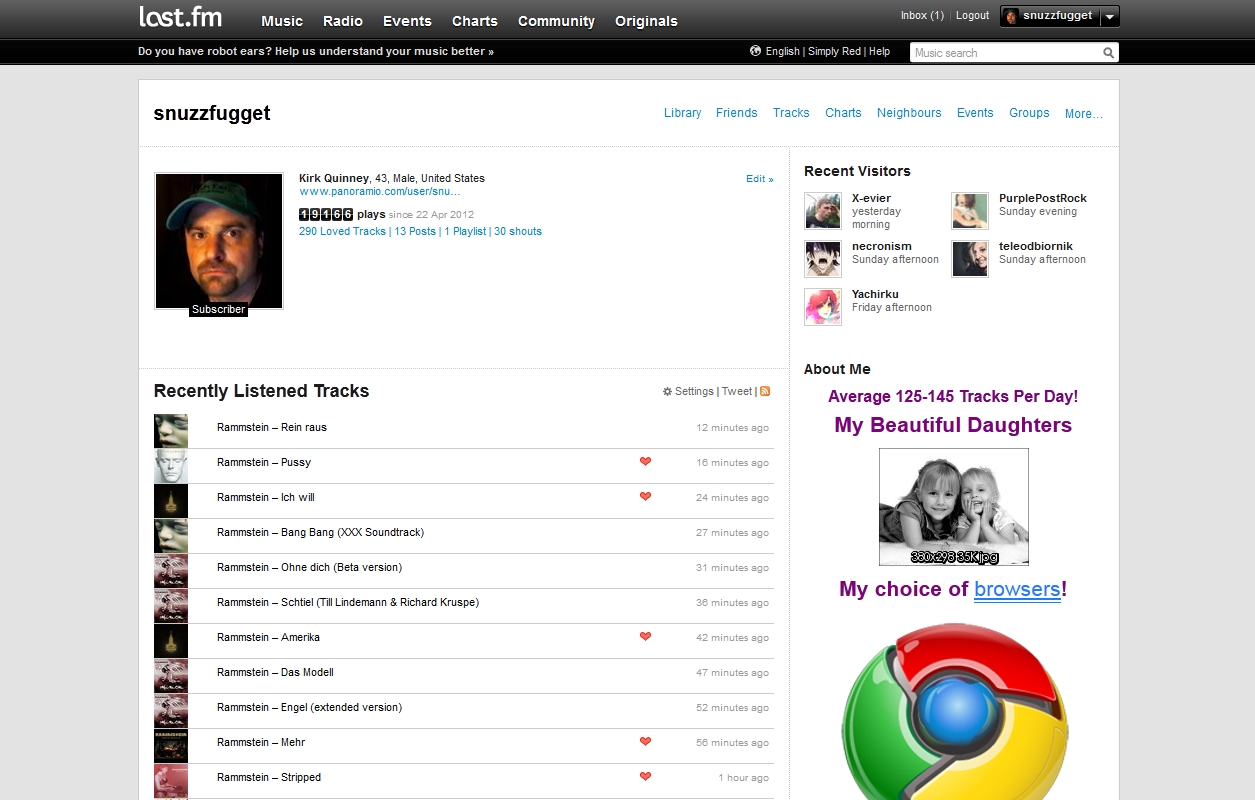Unlove Rammstein – Amerika via its heart
This screenshot has width=1255, height=800.
click(x=645, y=637)
